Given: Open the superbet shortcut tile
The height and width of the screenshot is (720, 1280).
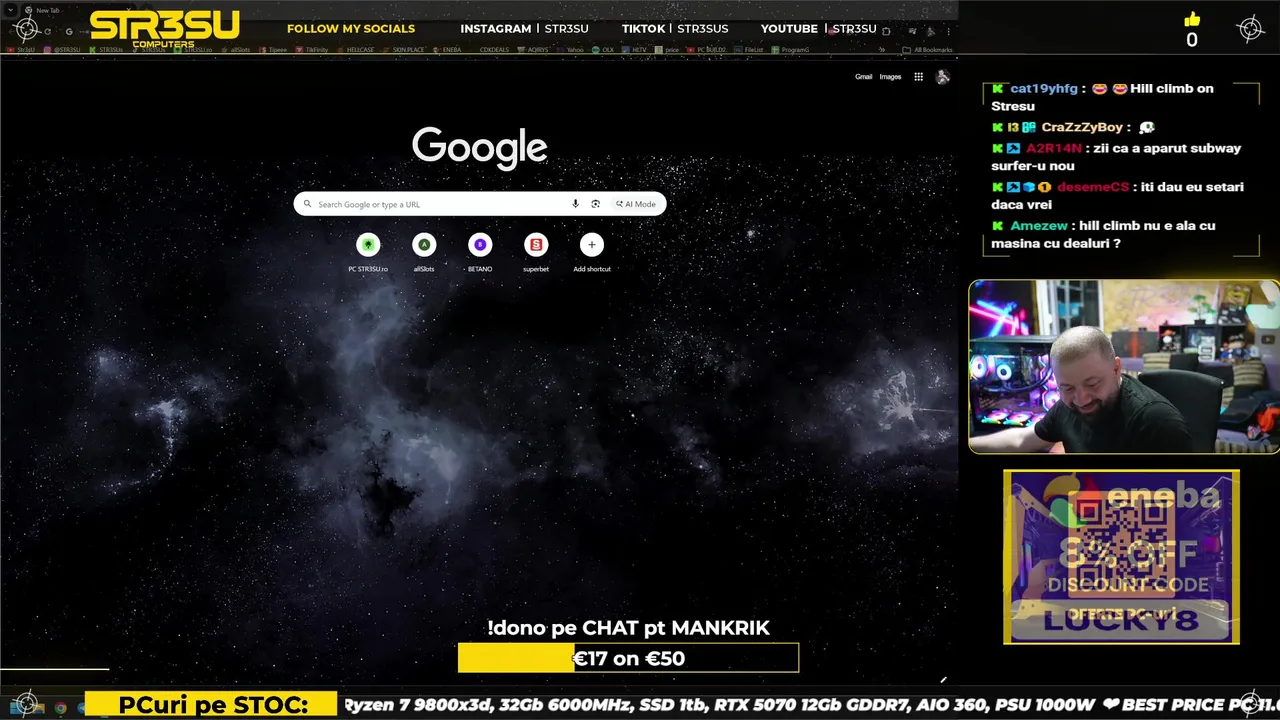Looking at the screenshot, I should [x=536, y=252].
